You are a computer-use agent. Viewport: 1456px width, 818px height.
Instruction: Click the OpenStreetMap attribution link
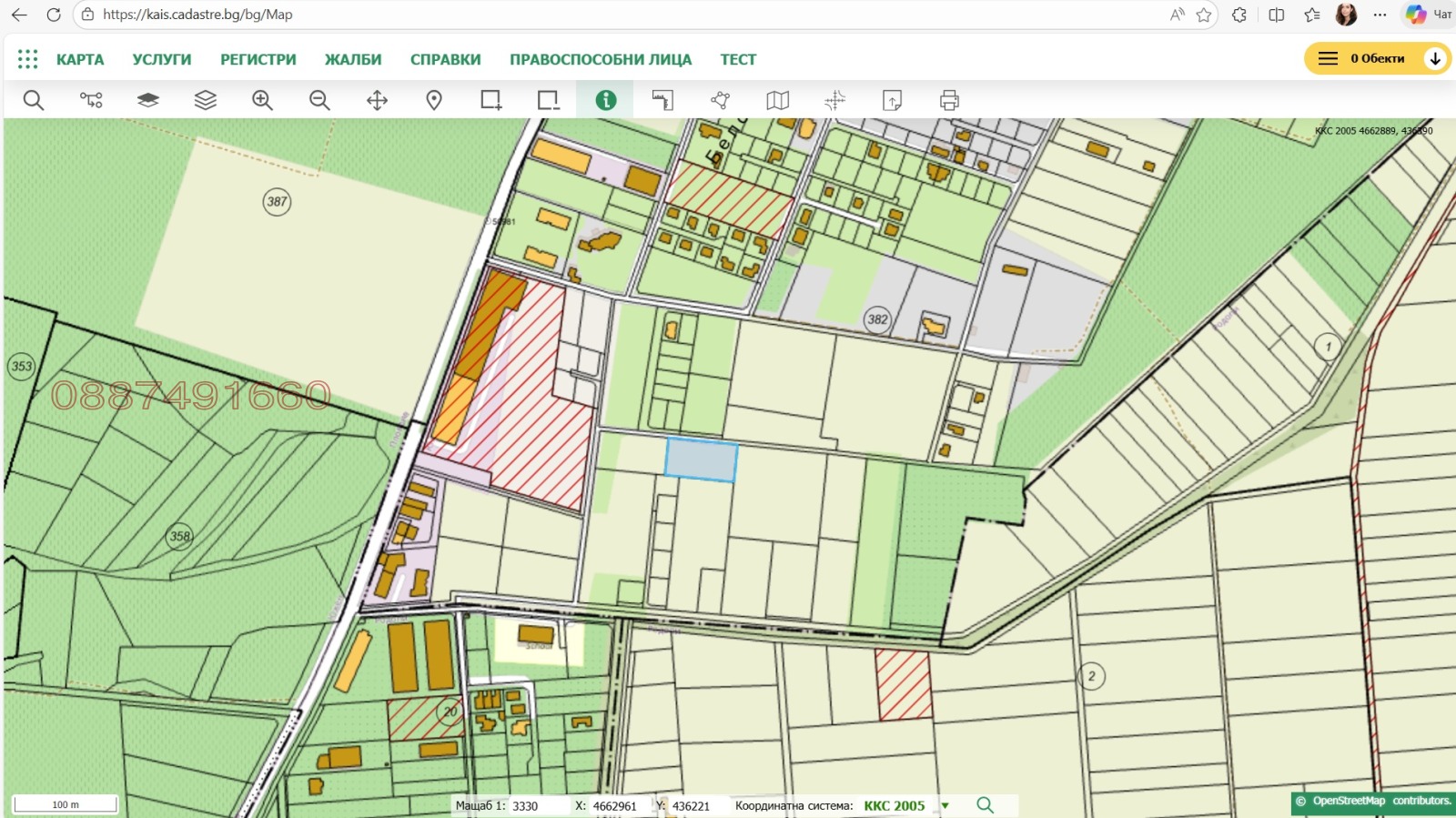[x=1349, y=801]
